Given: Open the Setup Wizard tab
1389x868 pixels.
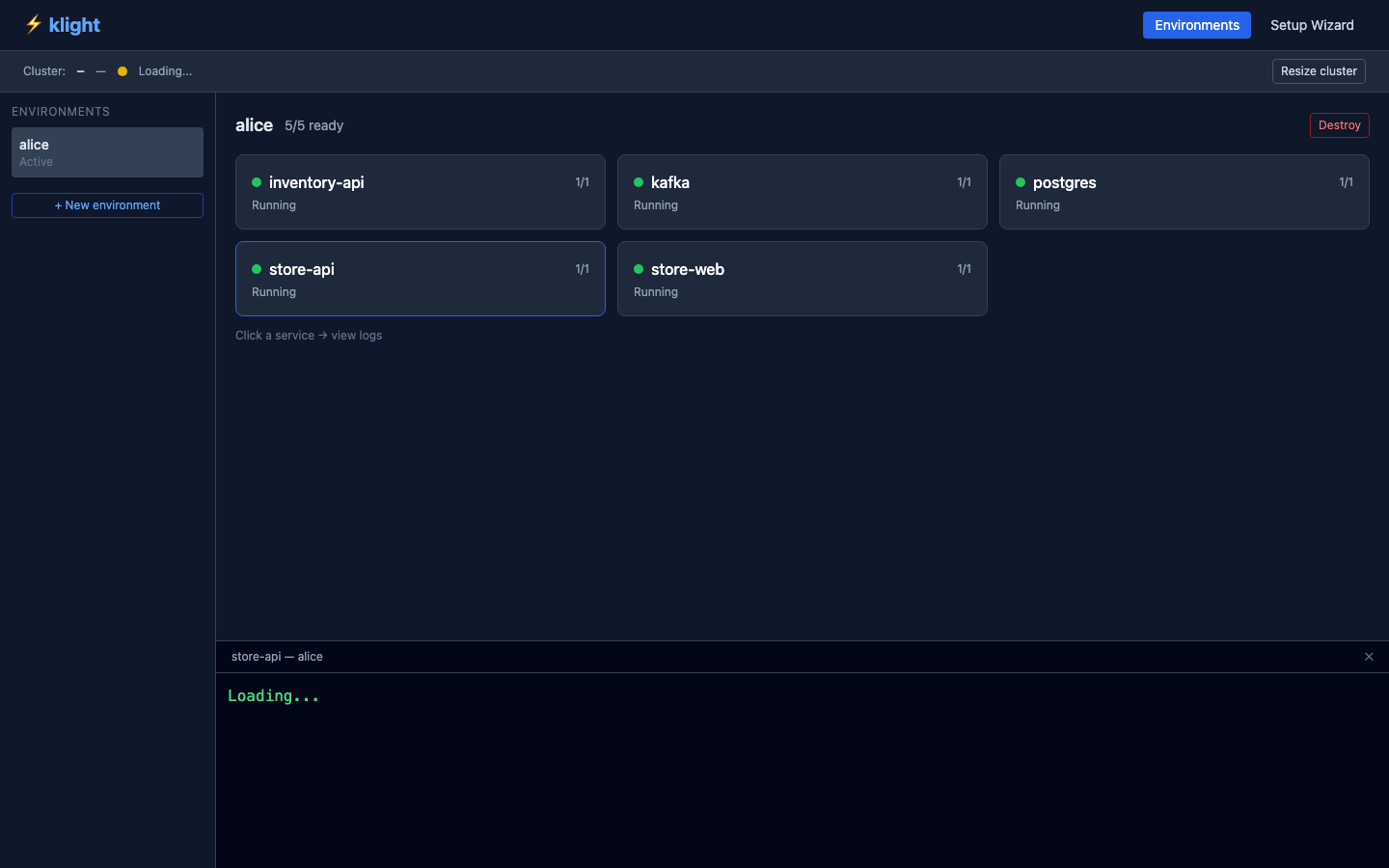Looking at the screenshot, I should pyautogui.click(x=1312, y=25).
